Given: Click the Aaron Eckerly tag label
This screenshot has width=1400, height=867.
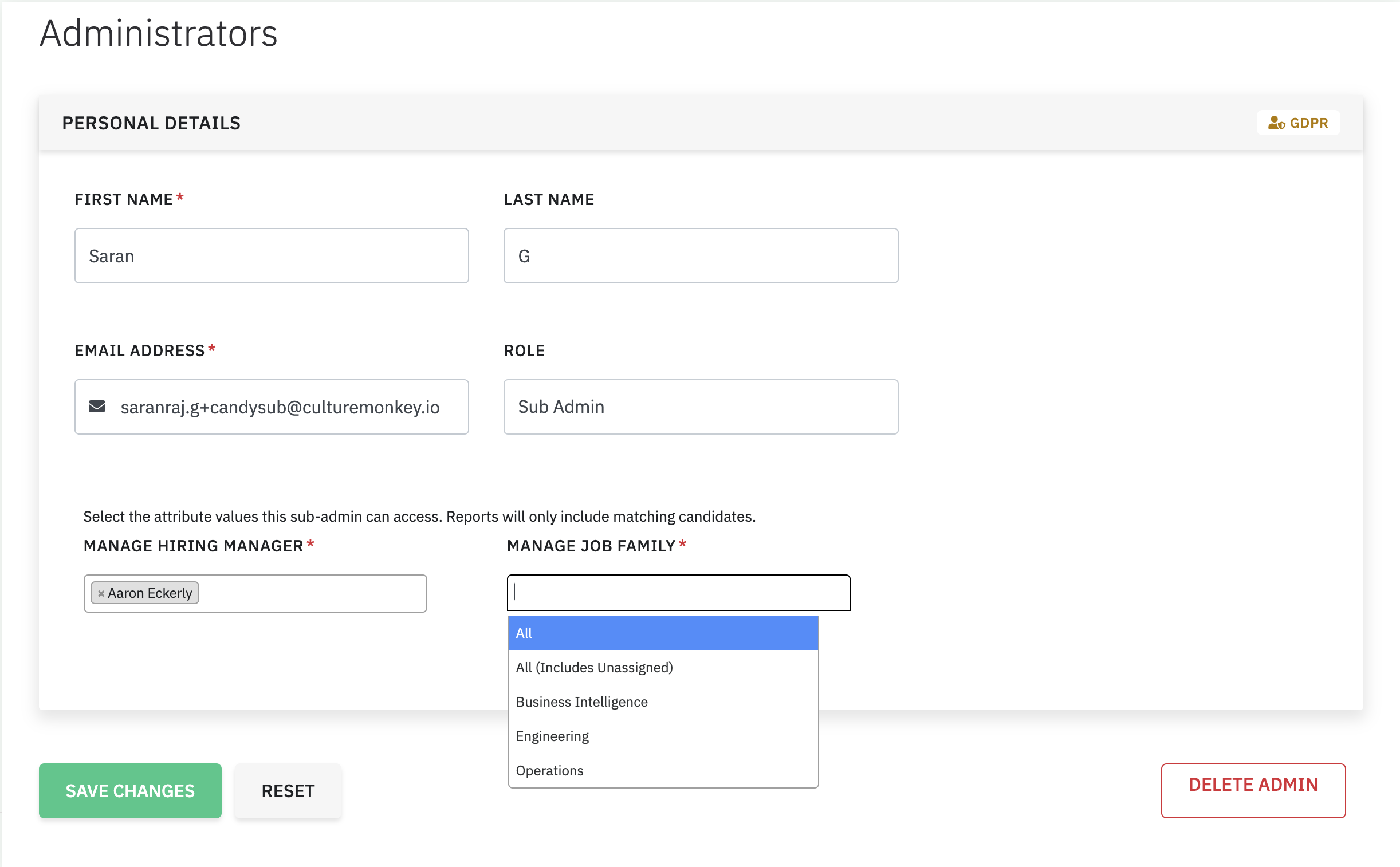Looking at the screenshot, I should tap(150, 593).
